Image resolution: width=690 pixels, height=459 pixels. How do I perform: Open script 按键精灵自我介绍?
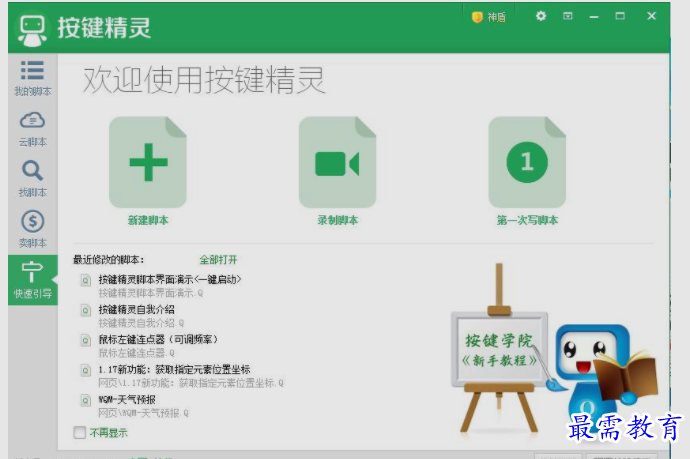tap(136, 309)
